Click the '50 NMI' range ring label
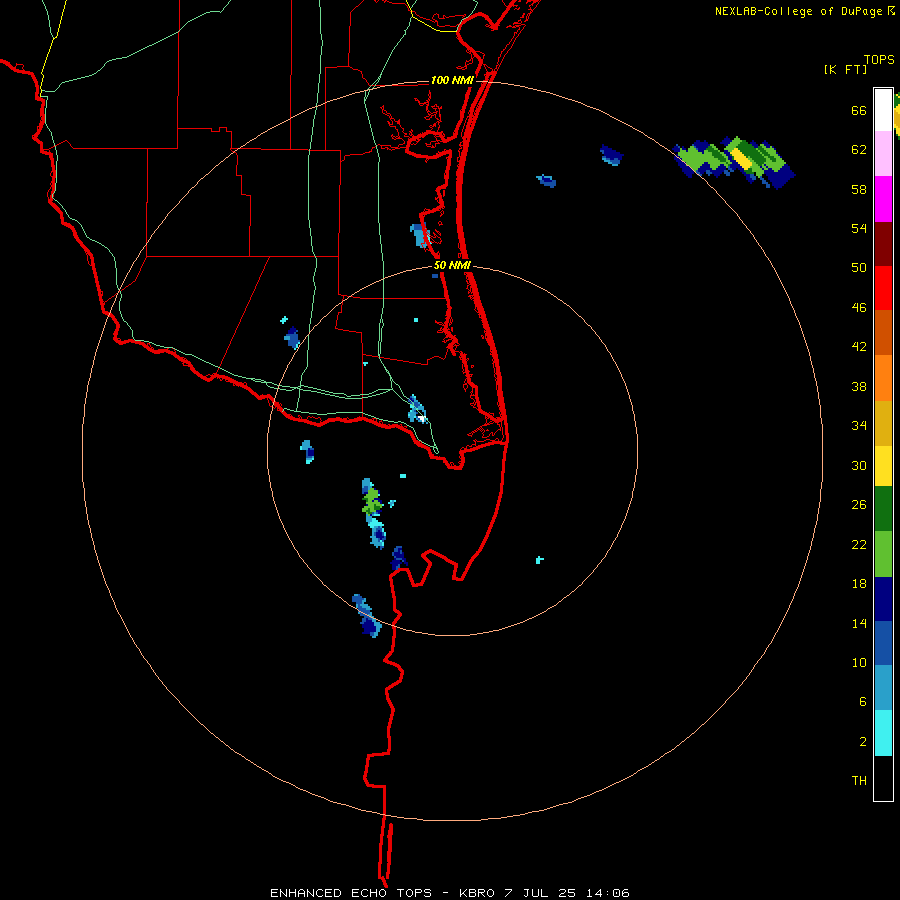 452,265
